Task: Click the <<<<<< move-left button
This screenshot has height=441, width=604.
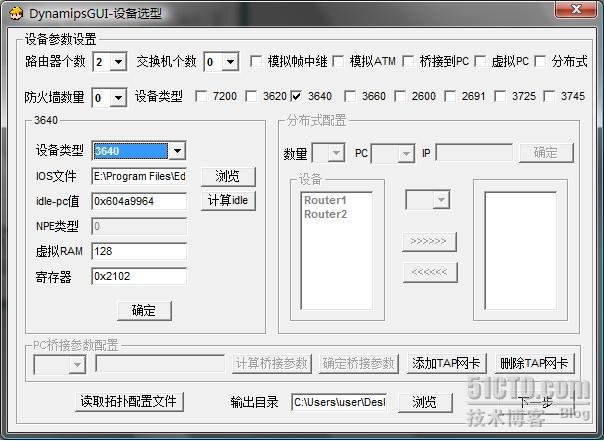Action: tap(430, 272)
